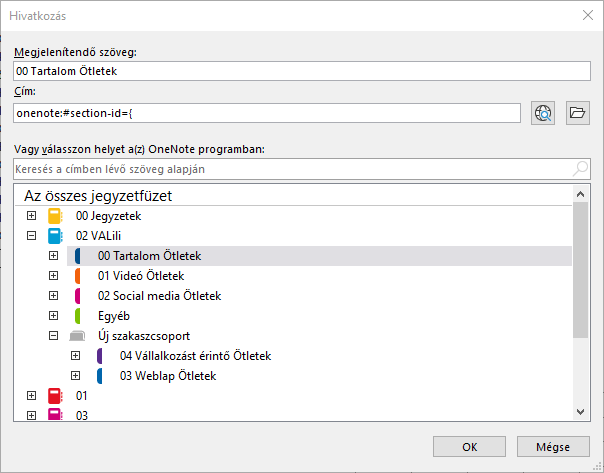This screenshot has height=473, width=604.
Task: Click the search magnifier icon
Action: pos(580,169)
